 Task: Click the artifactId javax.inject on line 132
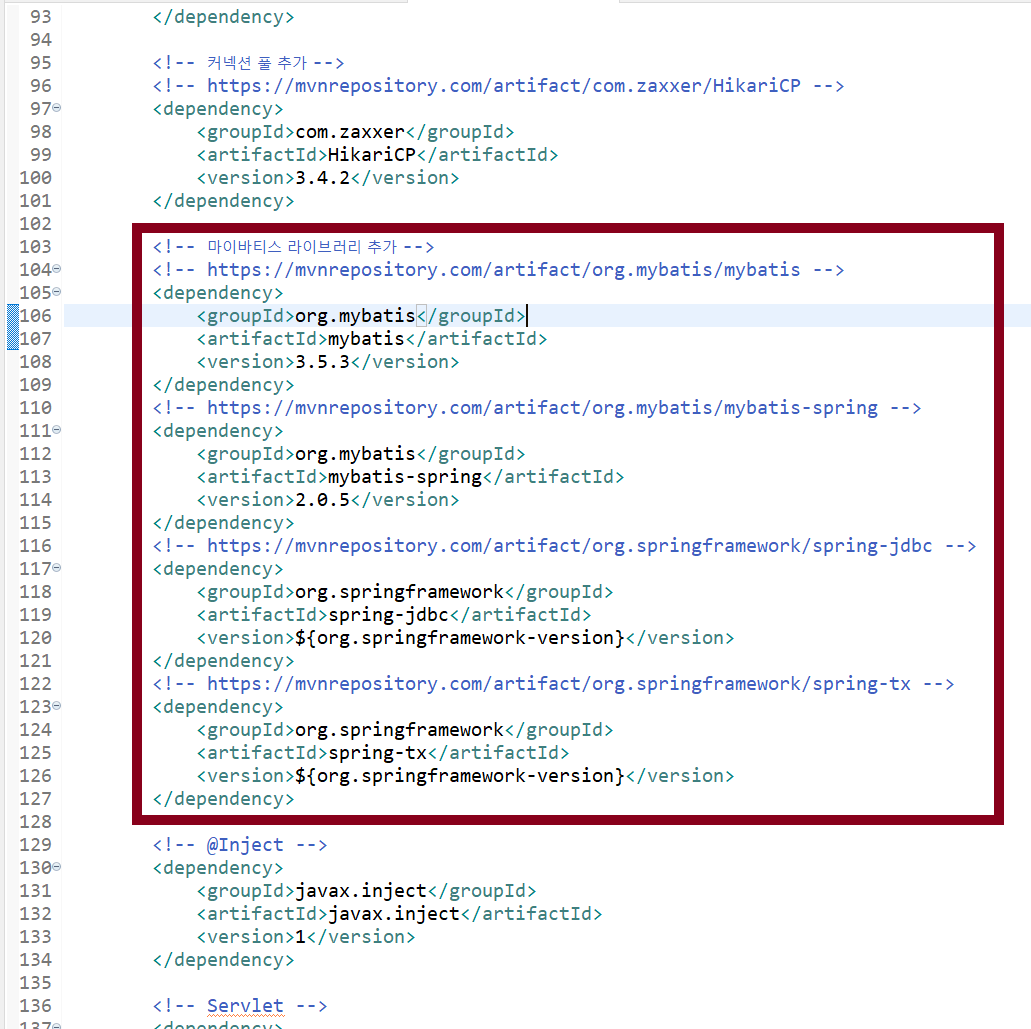(394, 915)
